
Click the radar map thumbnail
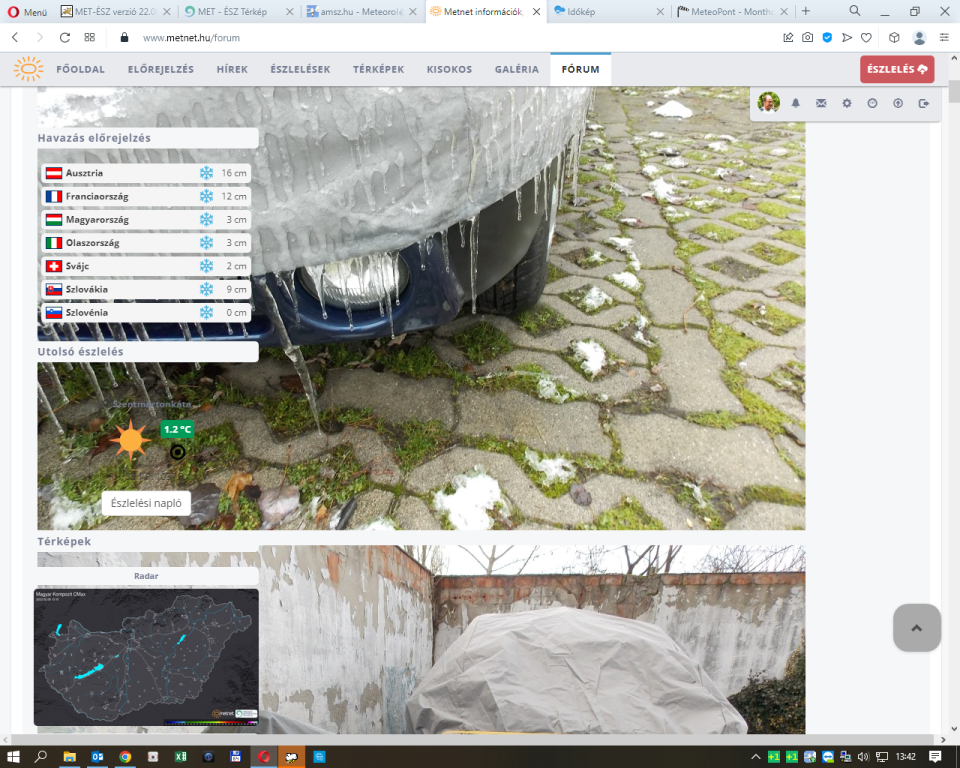click(x=146, y=656)
